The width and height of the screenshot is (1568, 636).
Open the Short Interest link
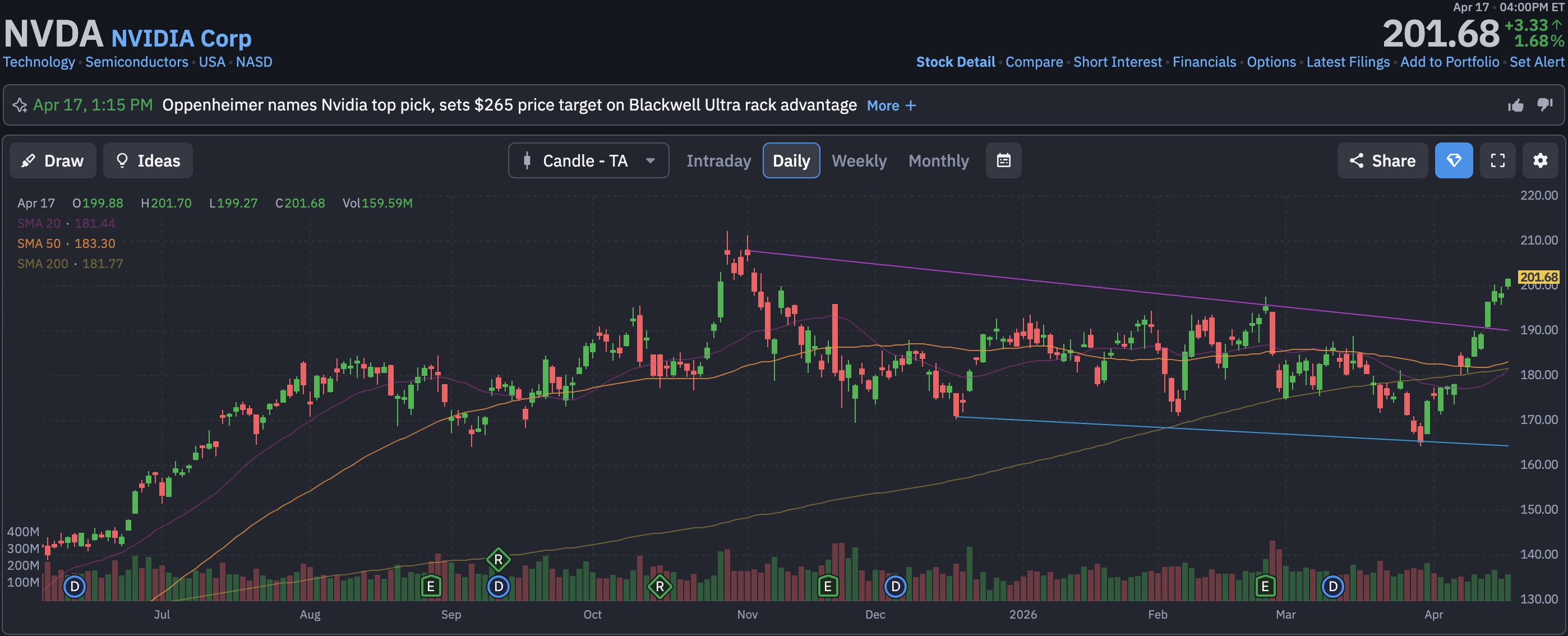coord(1117,62)
